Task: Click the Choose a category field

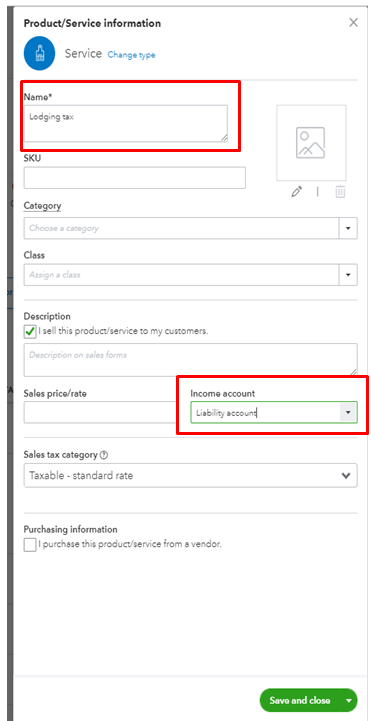Action: (x=182, y=228)
